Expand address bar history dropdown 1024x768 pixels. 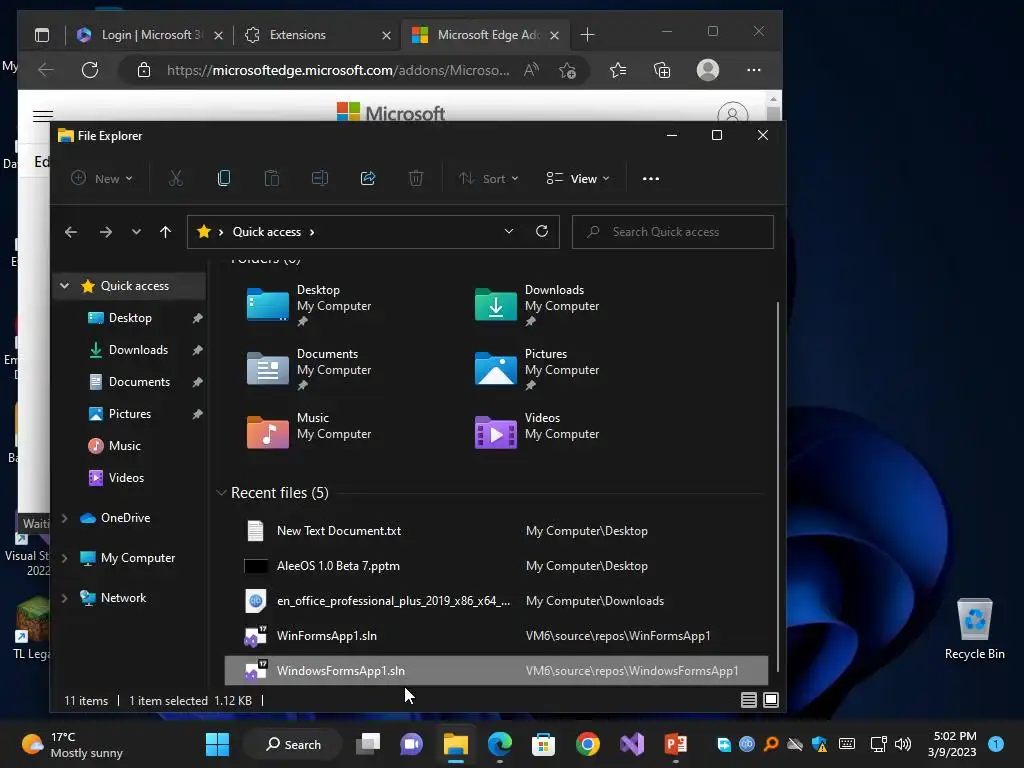[x=509, y=231]
